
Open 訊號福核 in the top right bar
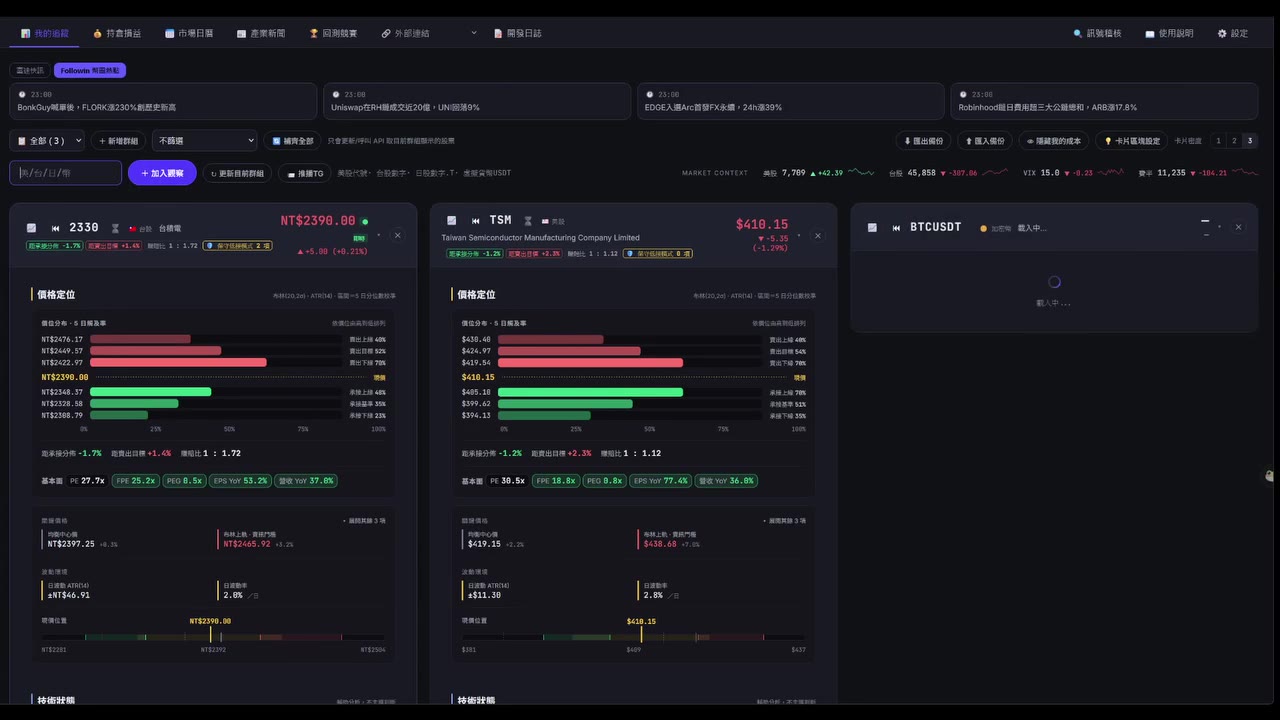click(x=1097, y=33)
